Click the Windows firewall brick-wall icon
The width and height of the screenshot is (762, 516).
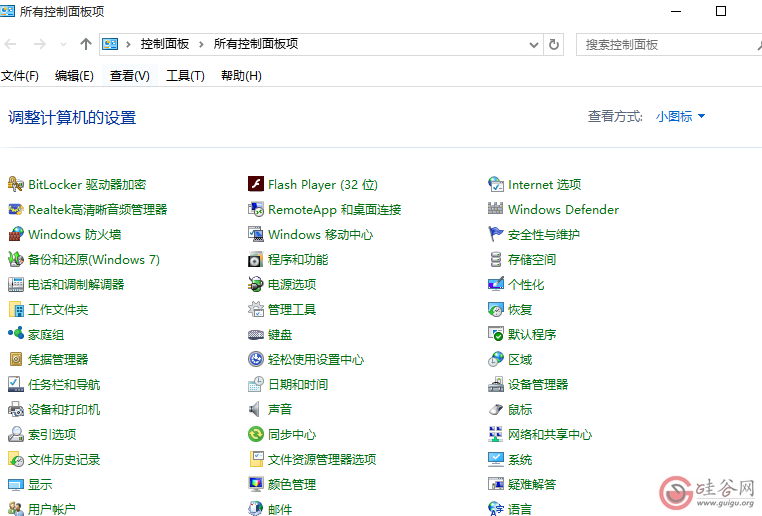coord(16,234)
